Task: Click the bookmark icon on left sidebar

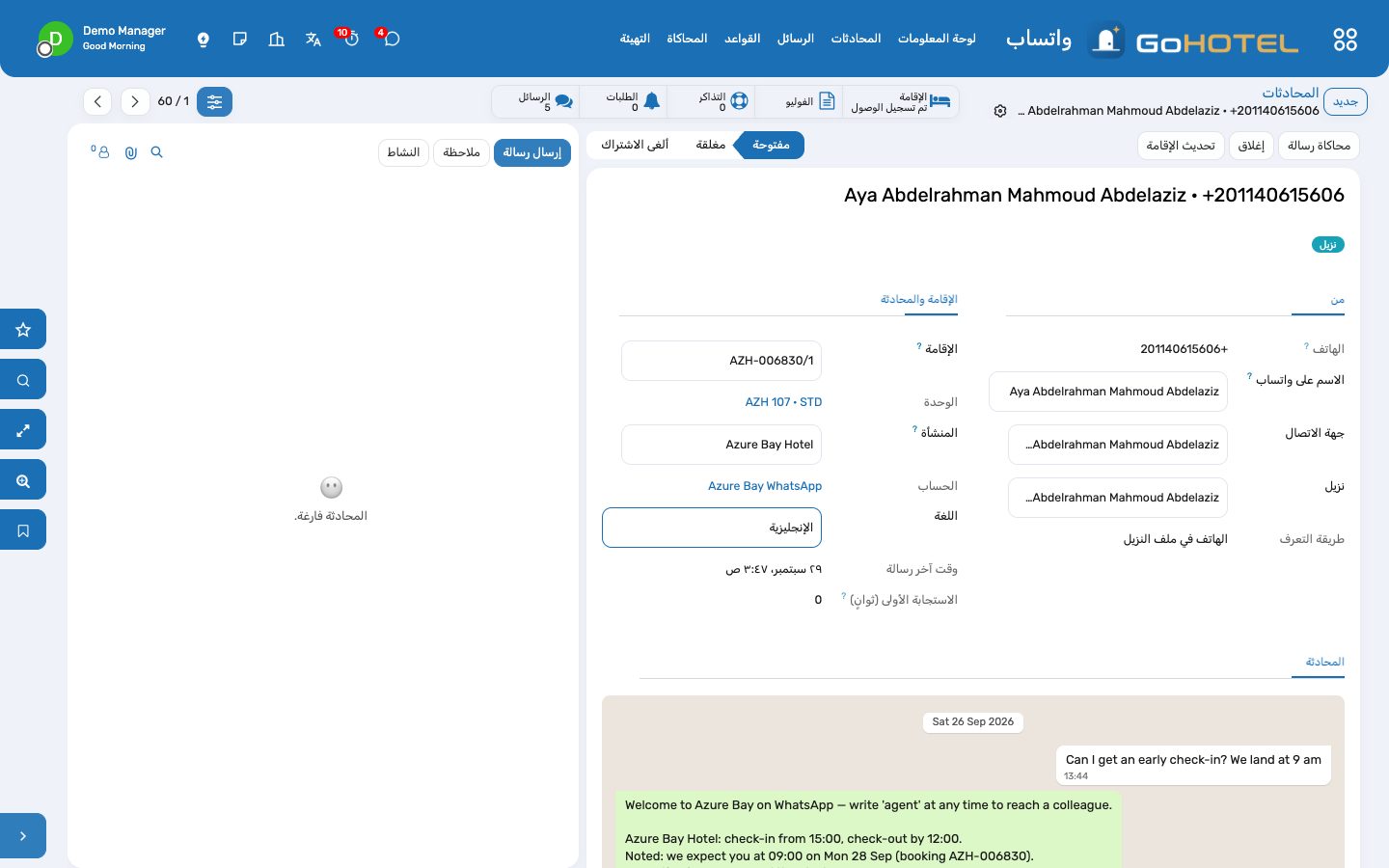Action: click(23, 530)
